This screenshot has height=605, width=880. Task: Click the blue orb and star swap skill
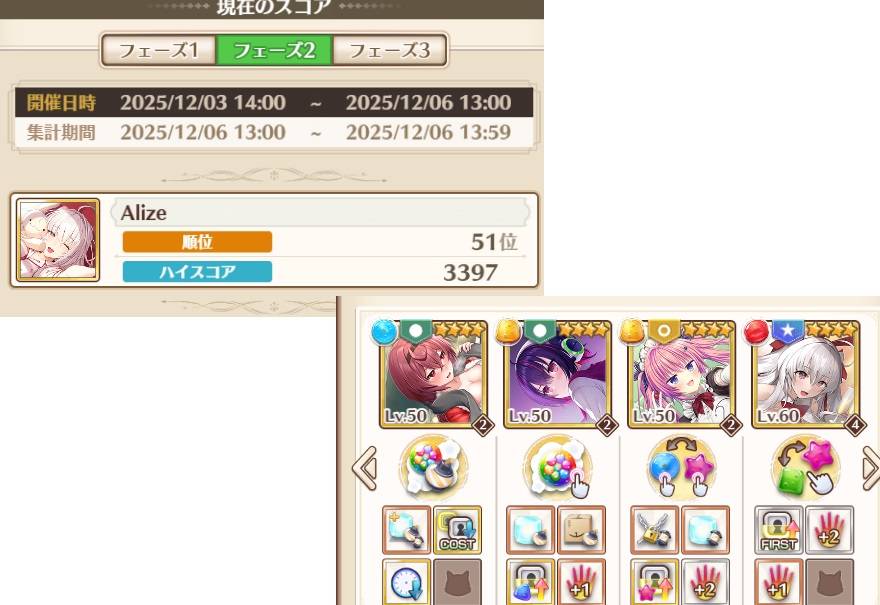[681, 468]
